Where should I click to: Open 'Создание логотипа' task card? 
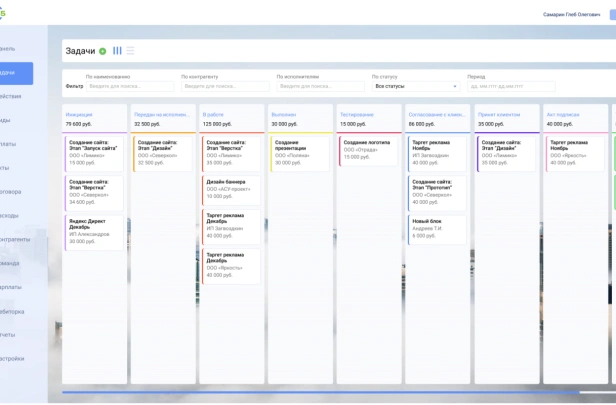click(368, 151)
